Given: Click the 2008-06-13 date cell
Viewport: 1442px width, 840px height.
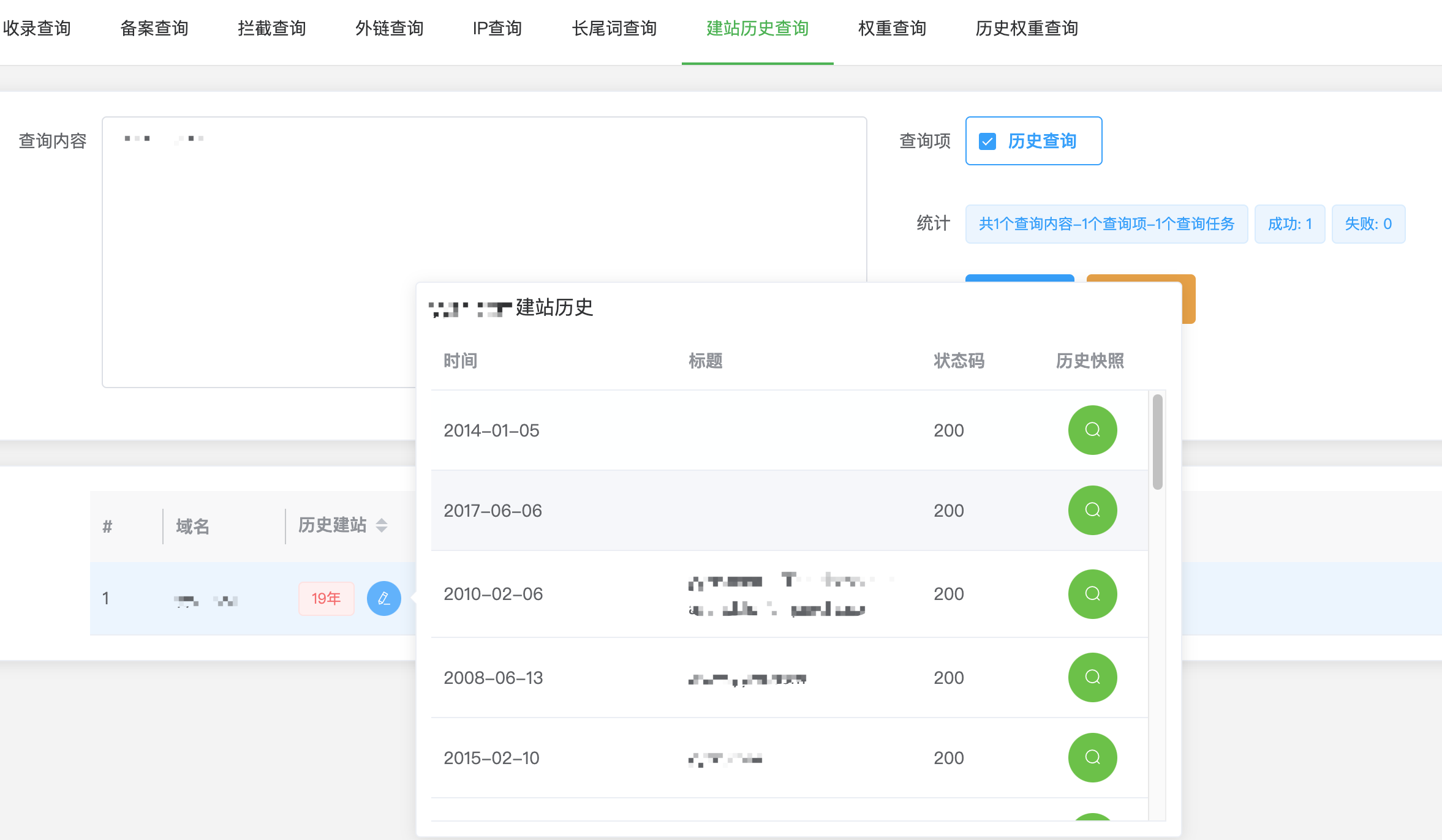Looking at the screenshot, I should pos(494,678).
